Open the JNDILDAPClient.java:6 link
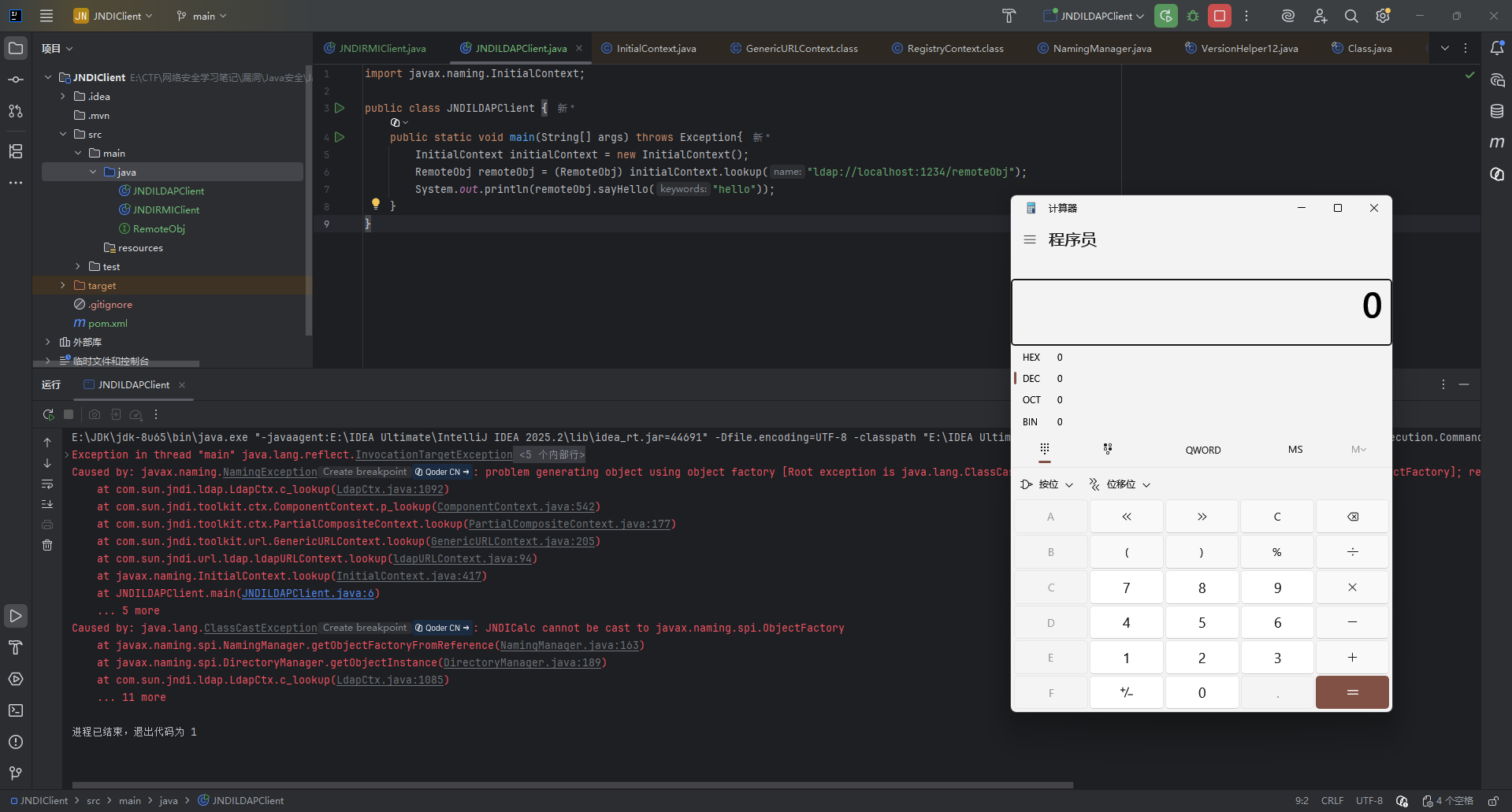Image resolution: width=1512 pixels, height=812 pixels. (308, 593)
